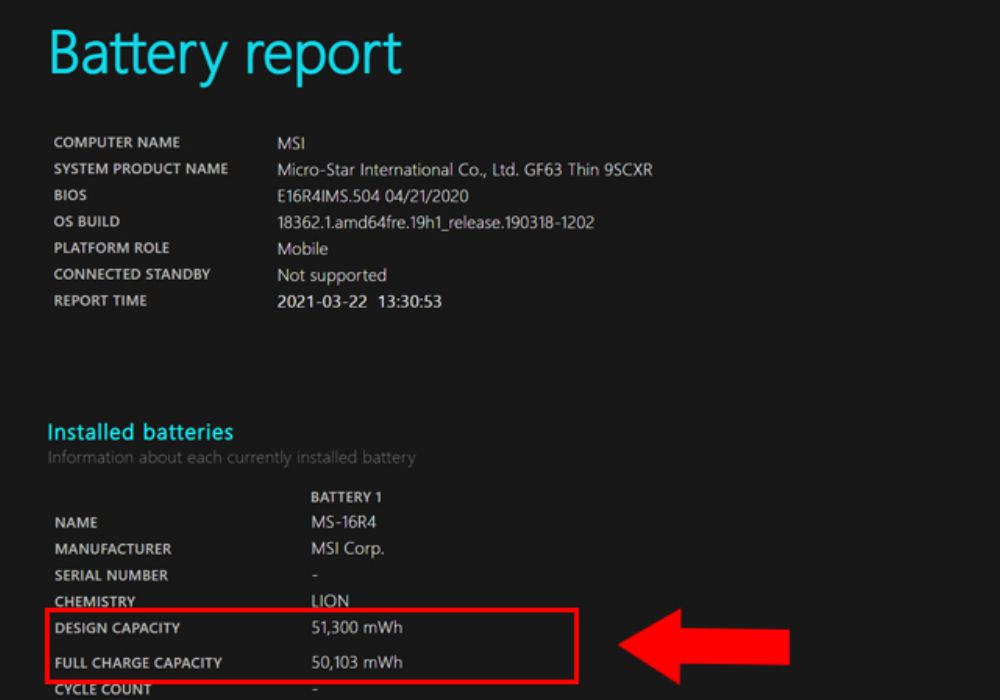Select 'Information about each currently installed battery' subtitle
Screen dimensions: 1000x700
232,458
